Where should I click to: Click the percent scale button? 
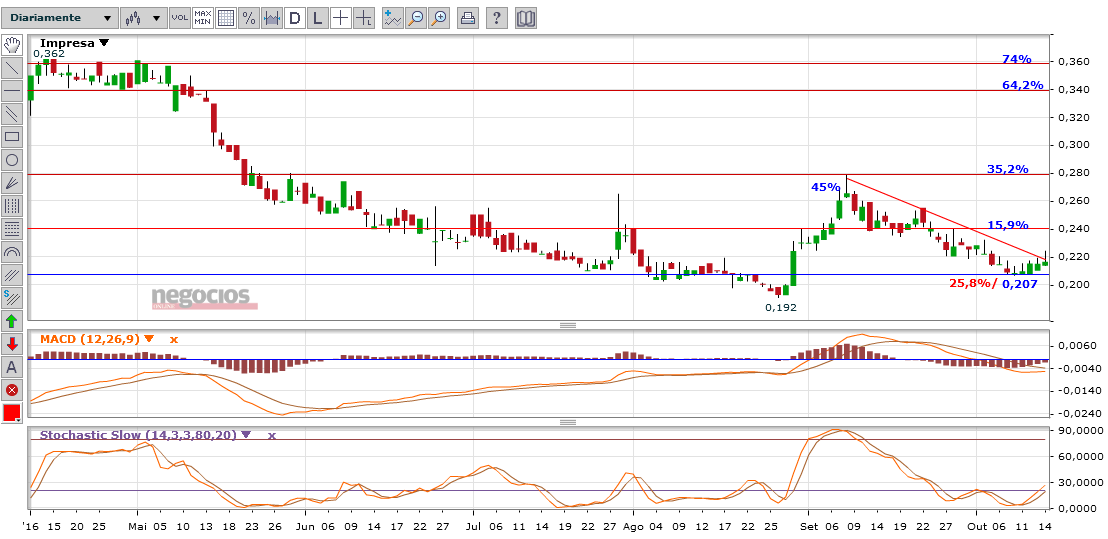click(249, 18)
